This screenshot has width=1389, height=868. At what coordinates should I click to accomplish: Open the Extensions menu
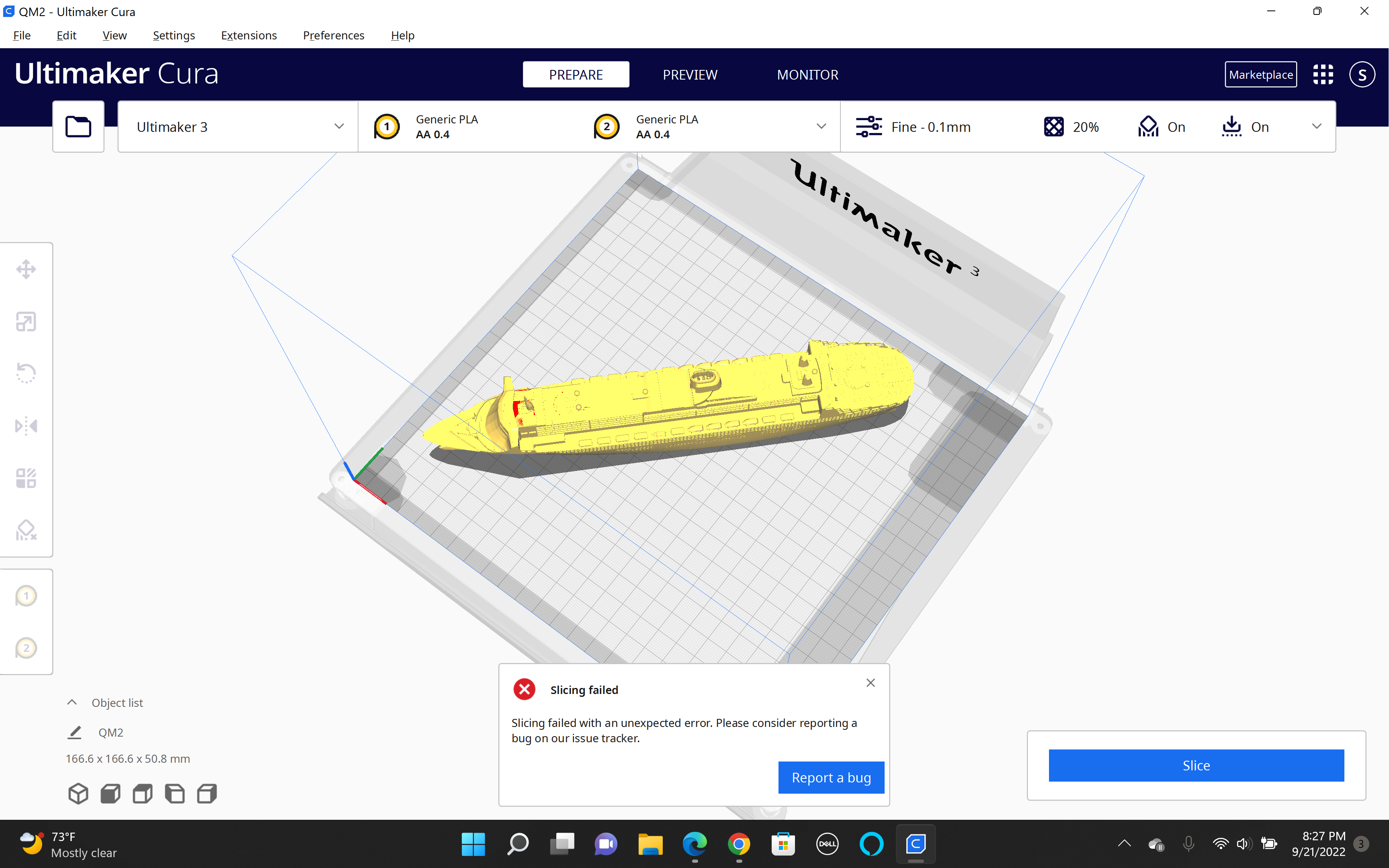(x=248, y=35)
